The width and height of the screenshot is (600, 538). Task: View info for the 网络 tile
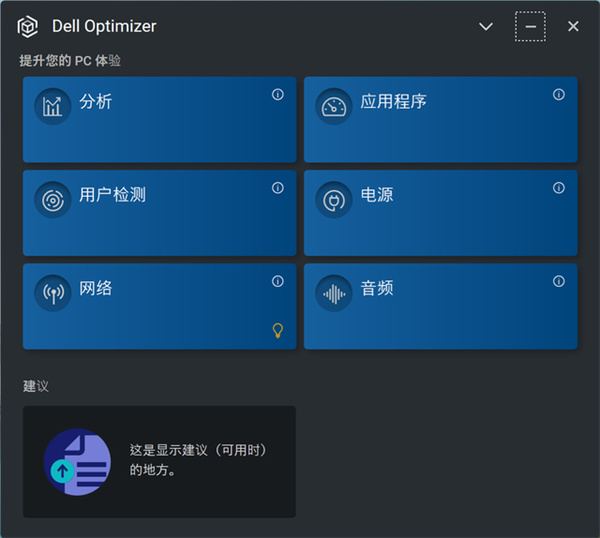pyautogui.click(x=278, y=282)
